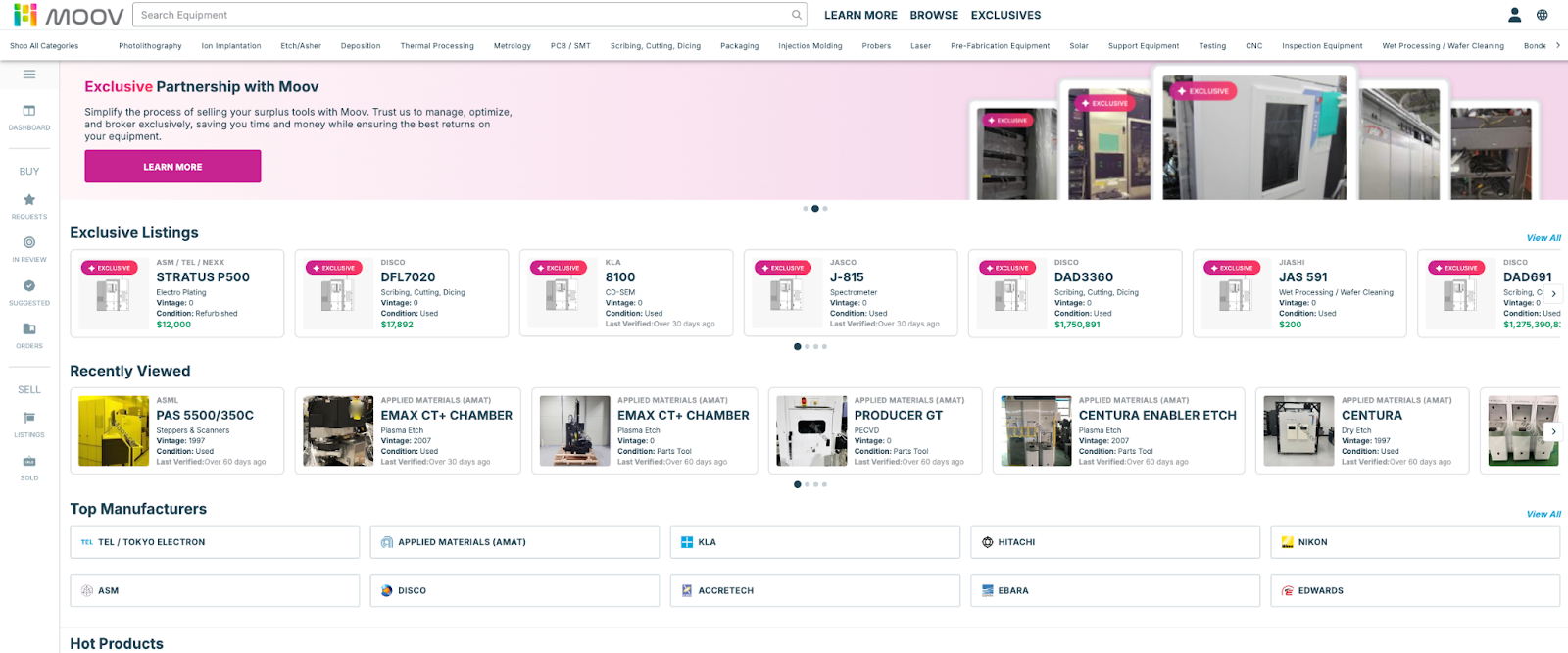Click the $1,750,891 price text
This screenshot has height=653, width=1568.
pyautogui.click(x=1077, y=325)
